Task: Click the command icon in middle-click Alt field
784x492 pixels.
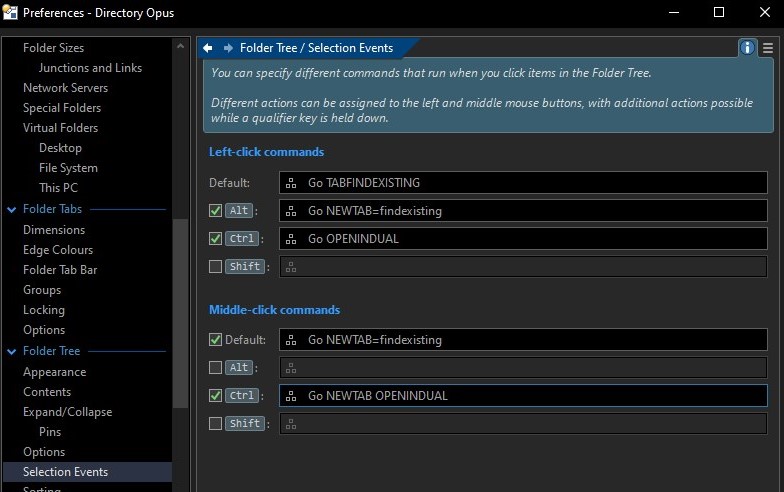Action: point(291,368)
